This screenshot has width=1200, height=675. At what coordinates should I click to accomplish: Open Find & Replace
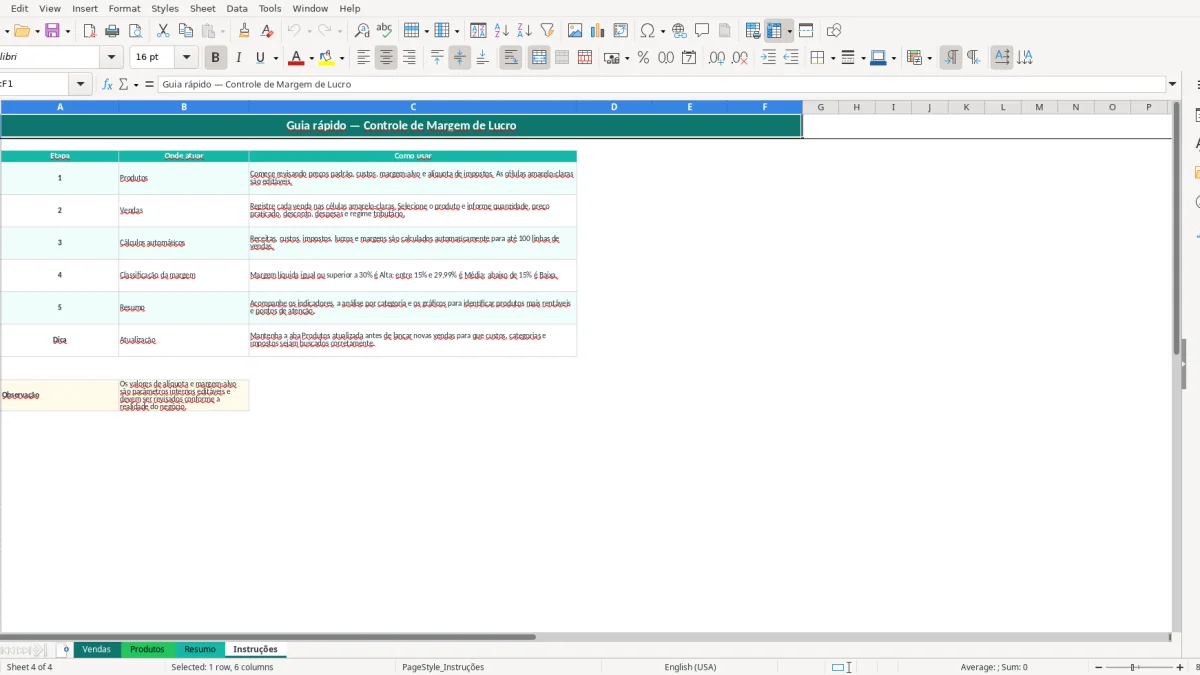click(x=362, y=31)
